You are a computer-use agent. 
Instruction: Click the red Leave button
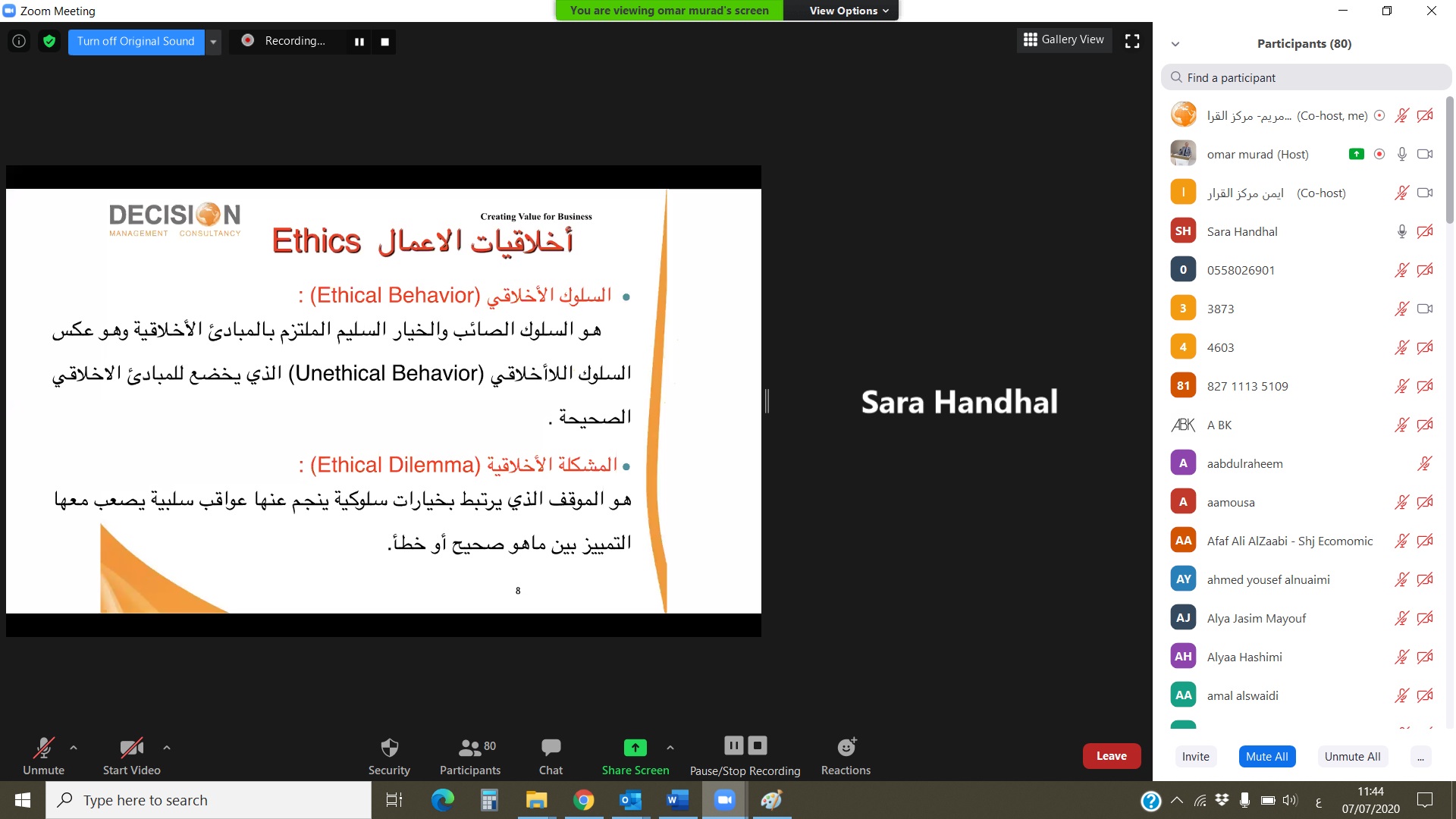click(1111, 756)
